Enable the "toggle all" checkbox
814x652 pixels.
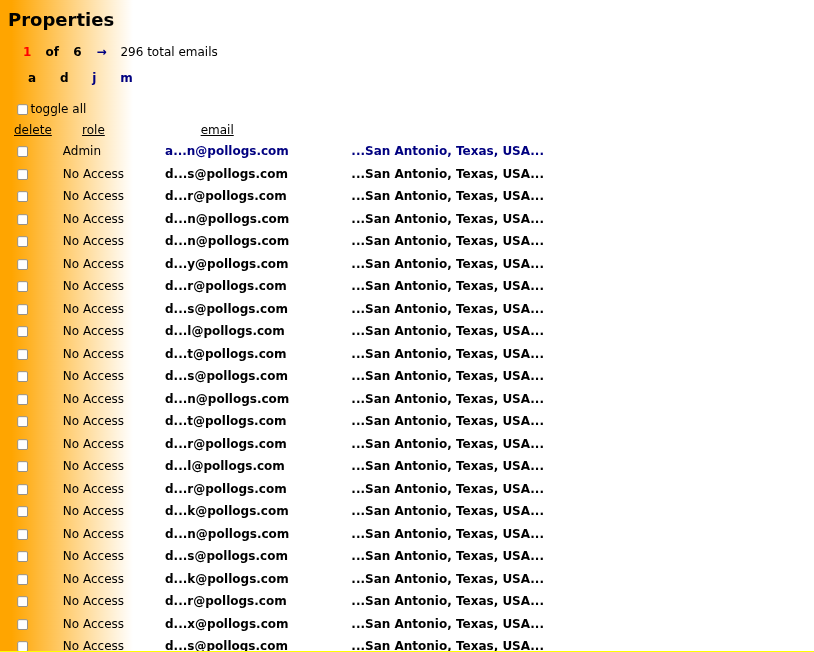tap(22, 108)
